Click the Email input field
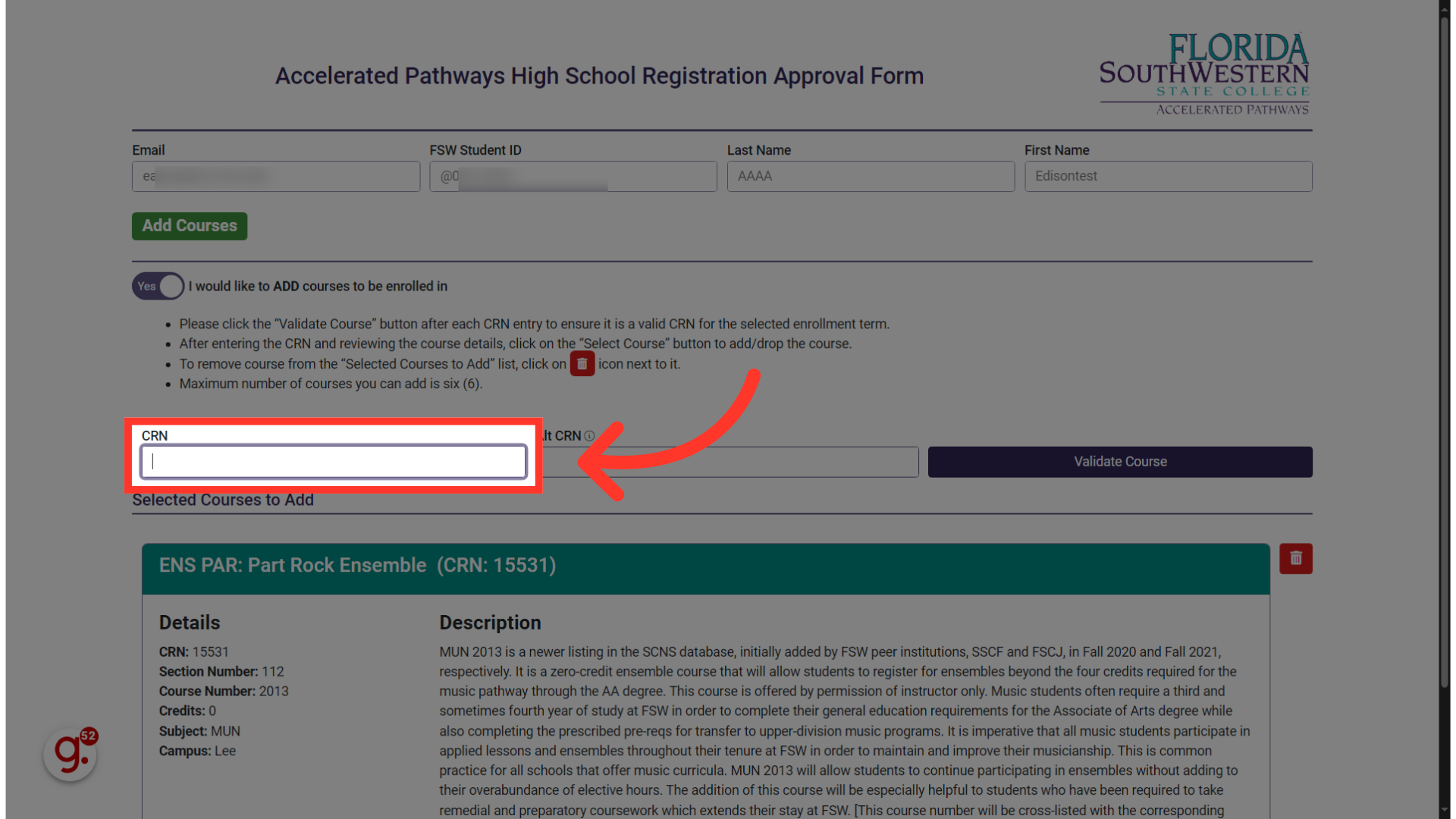Viewport: 1456px width, 819px height. pyautogui.click(x=275, y=176)
